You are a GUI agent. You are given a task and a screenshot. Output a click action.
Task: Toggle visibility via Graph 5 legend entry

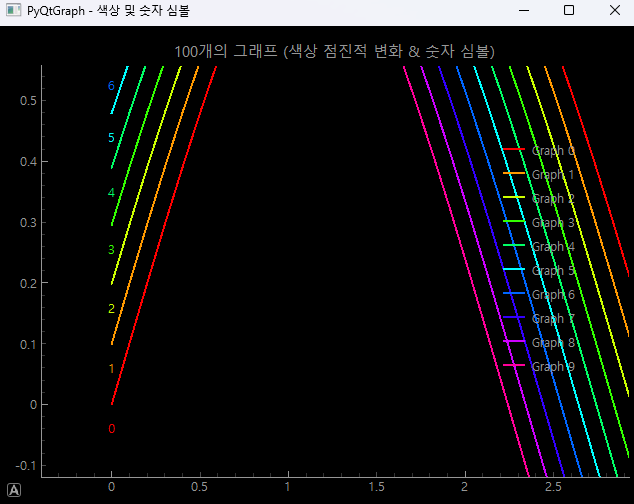click(x=539, y=270)
